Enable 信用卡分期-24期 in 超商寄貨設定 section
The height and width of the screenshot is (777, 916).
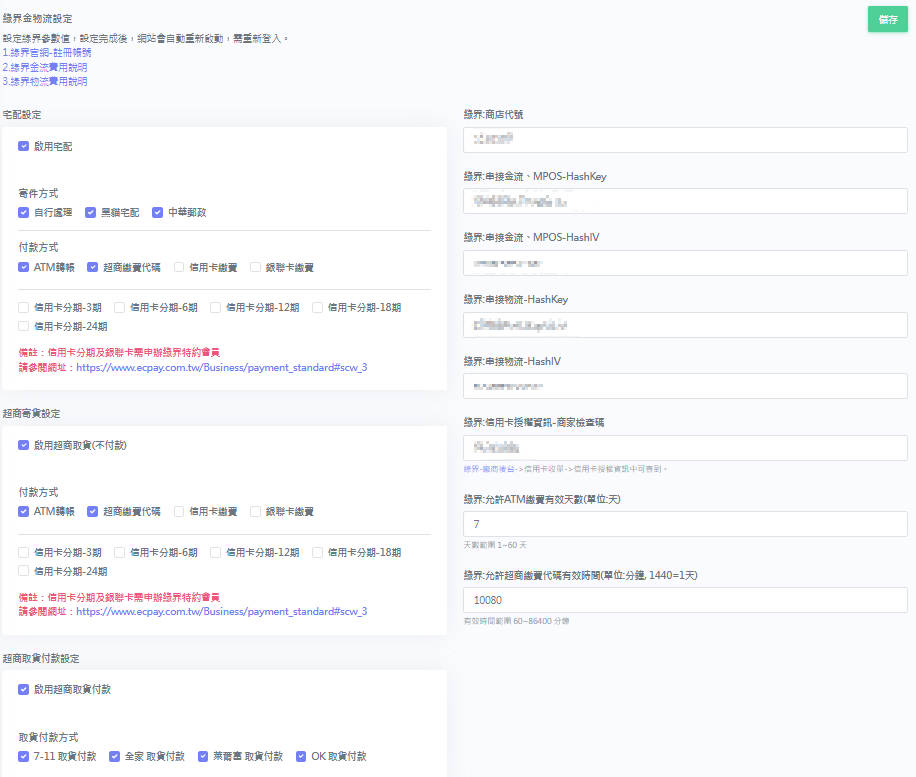click(x=24, y=571)
